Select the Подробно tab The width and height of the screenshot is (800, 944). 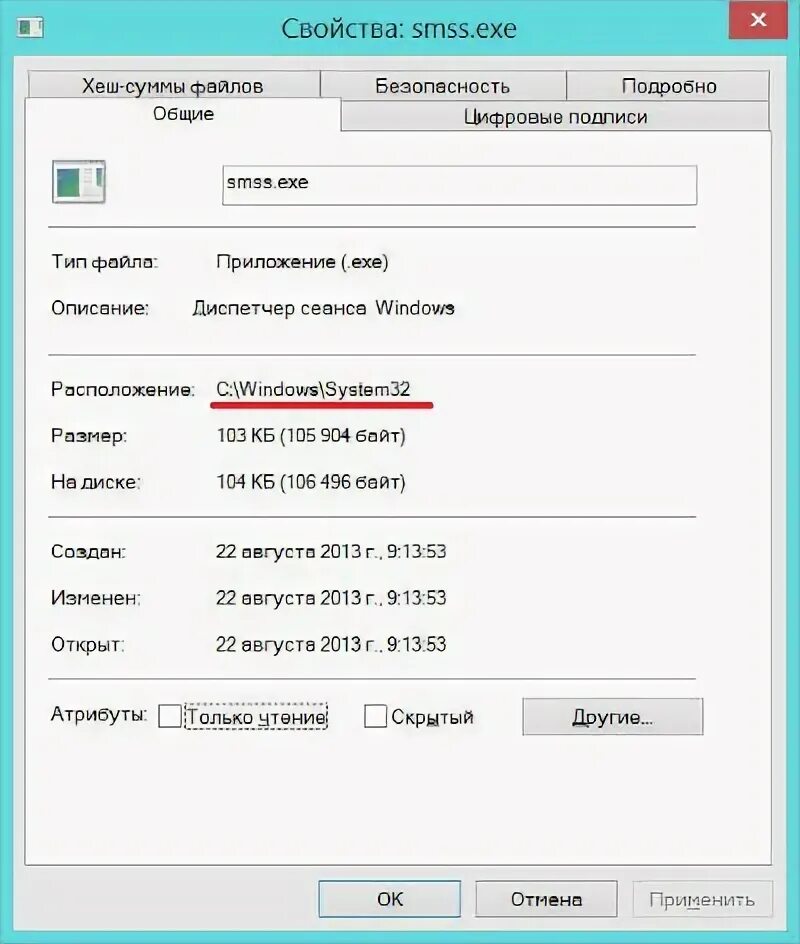669,86
